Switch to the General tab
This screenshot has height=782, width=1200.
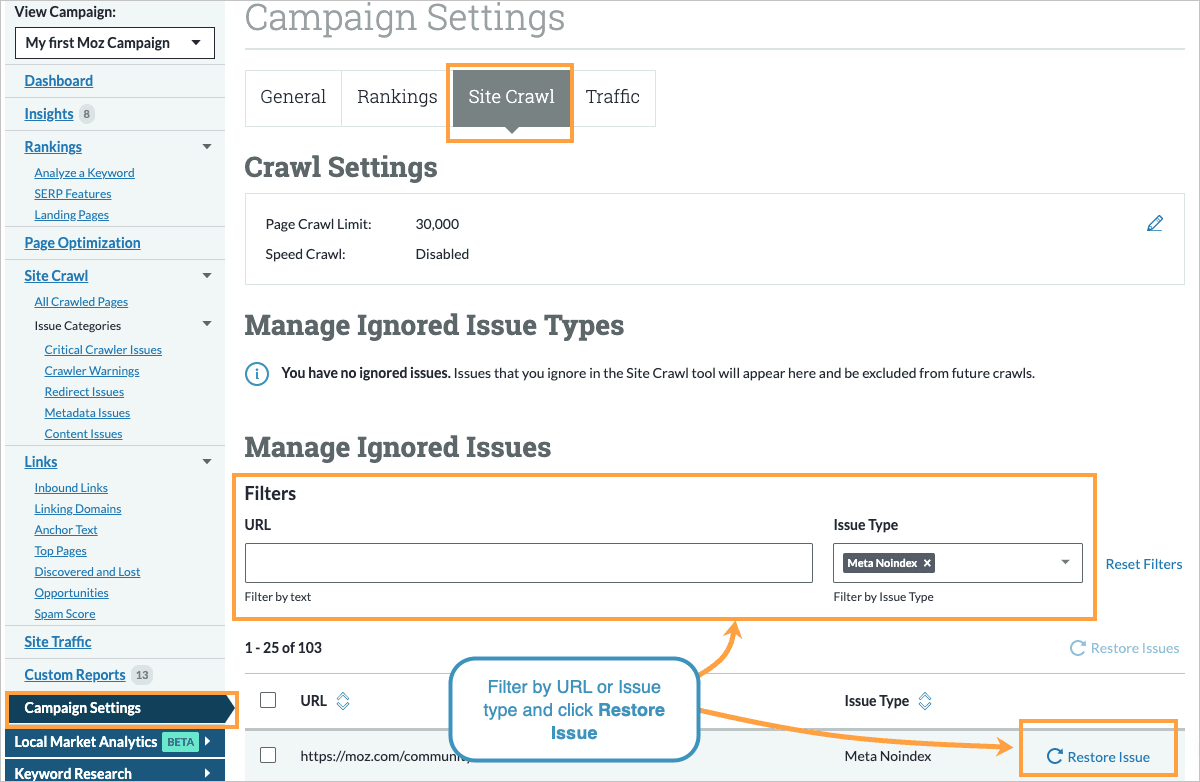point(293,97)
